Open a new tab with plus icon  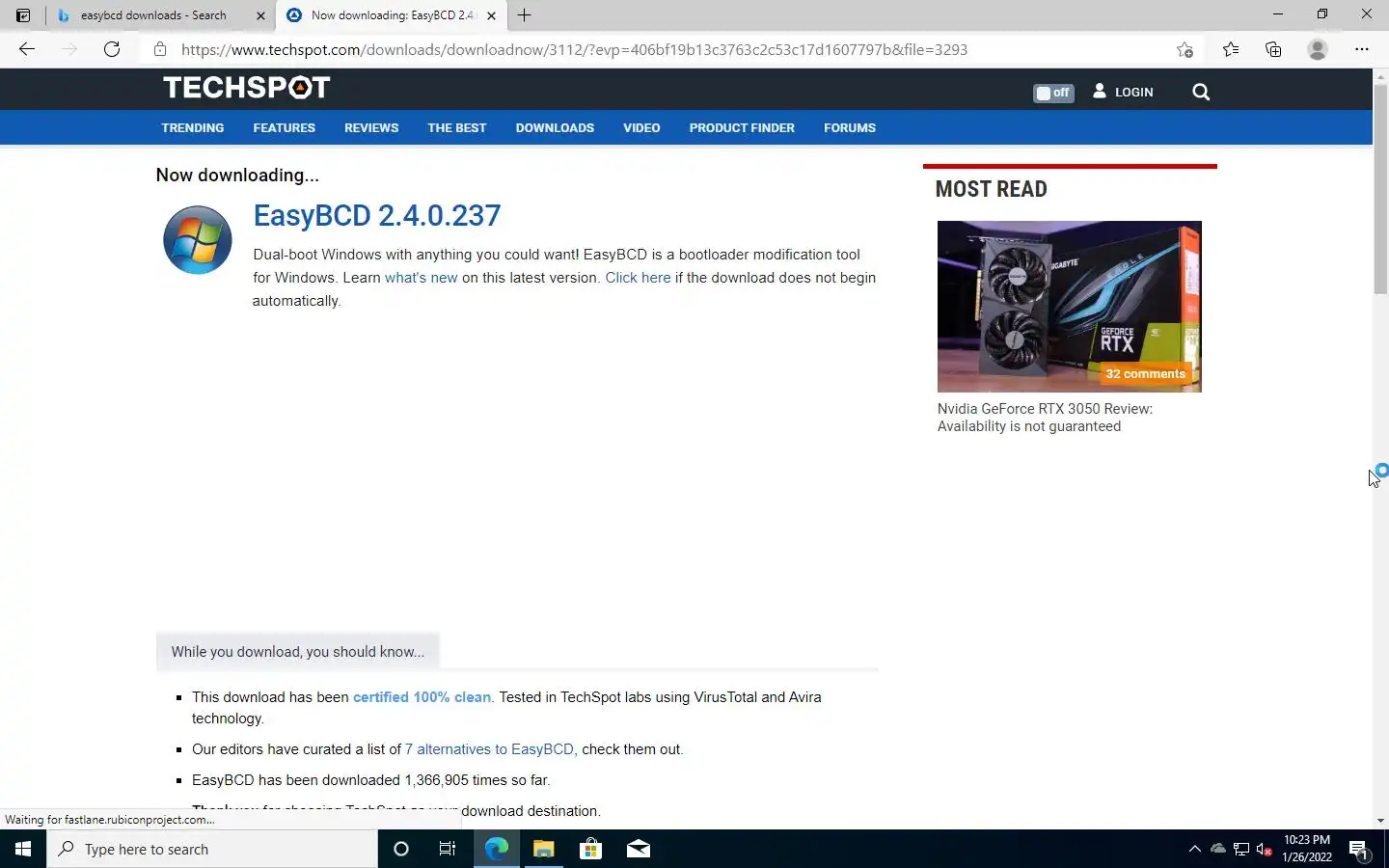pos(524,15)
